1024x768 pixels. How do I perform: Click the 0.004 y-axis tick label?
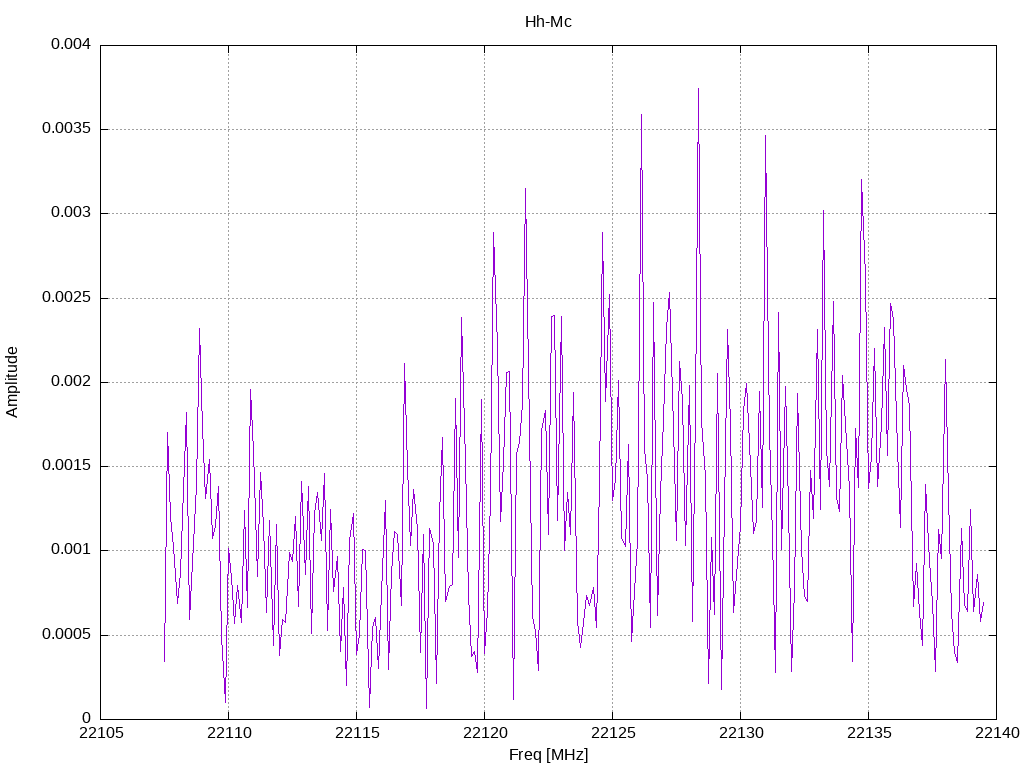point(71,45)
